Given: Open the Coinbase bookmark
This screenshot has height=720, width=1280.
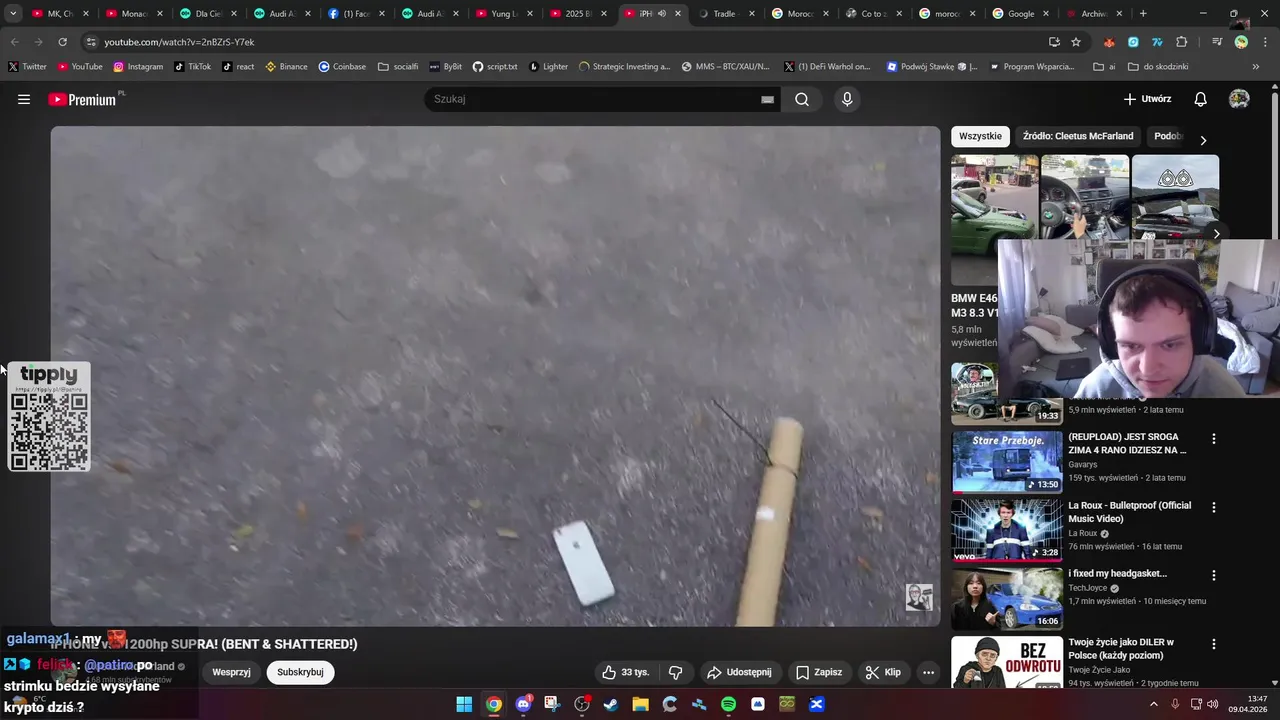Looking at the screenshot, I should click(x=342, y=67).
